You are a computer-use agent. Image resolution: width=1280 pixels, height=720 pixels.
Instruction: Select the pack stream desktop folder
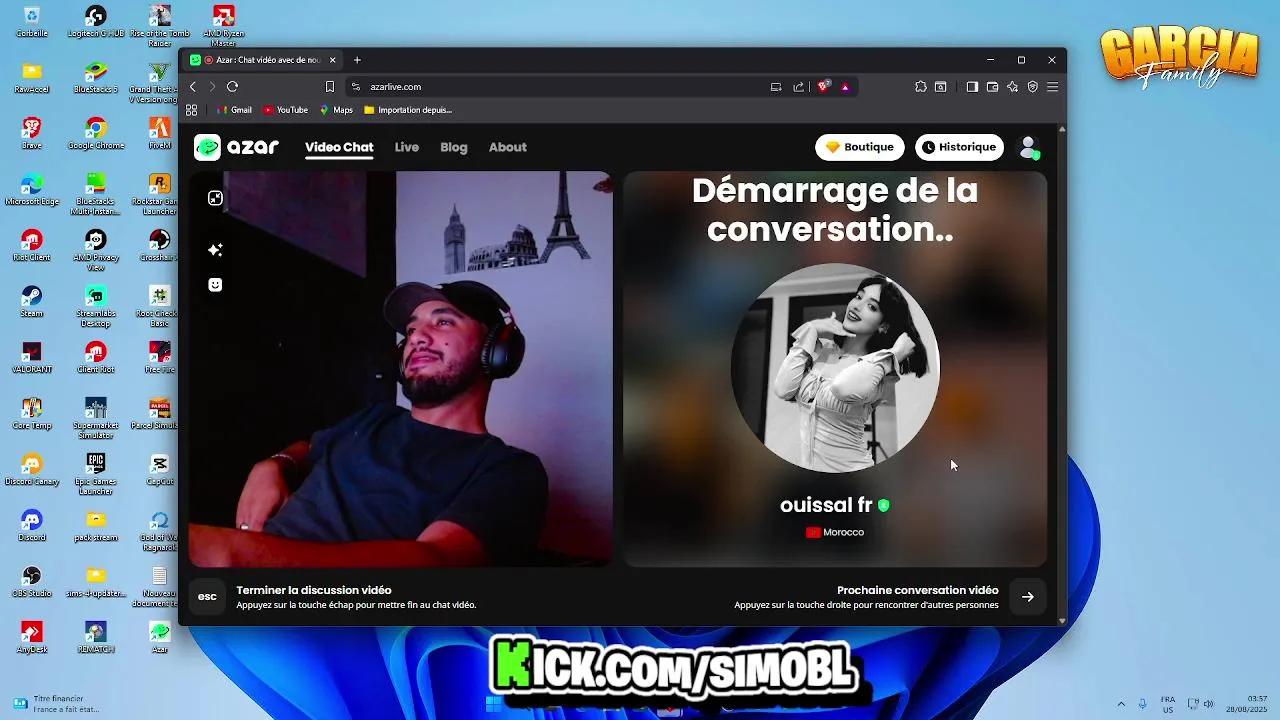(x=96, y=525)
